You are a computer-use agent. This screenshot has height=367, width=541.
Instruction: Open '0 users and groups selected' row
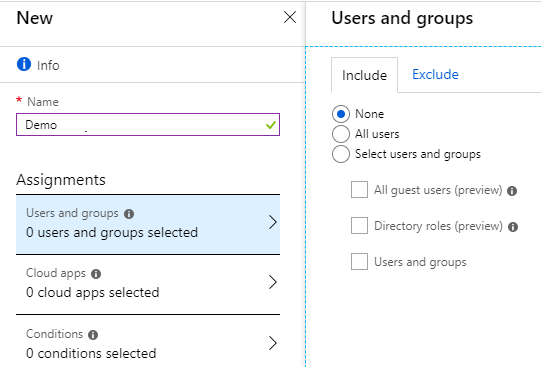pyautogui.click(x=148, y=225)
